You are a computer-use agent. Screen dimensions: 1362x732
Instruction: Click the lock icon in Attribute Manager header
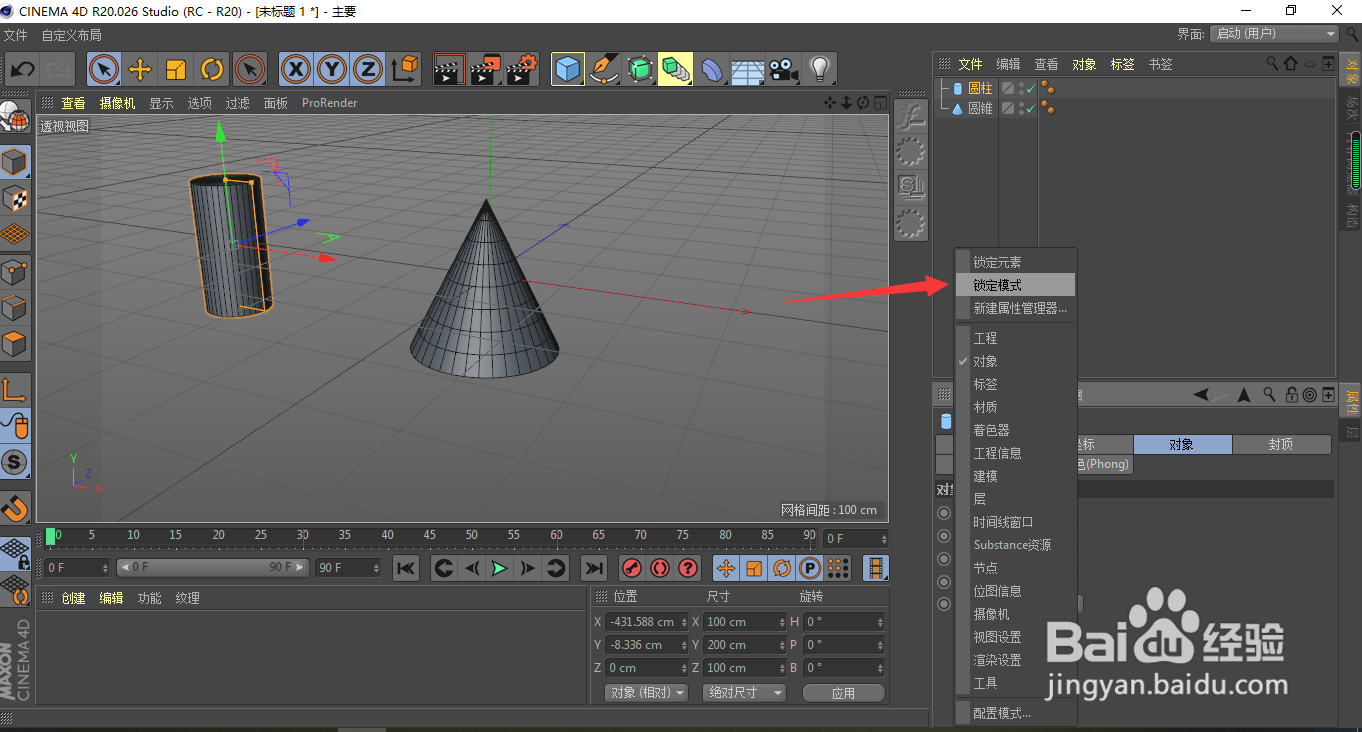point(1291,394)
